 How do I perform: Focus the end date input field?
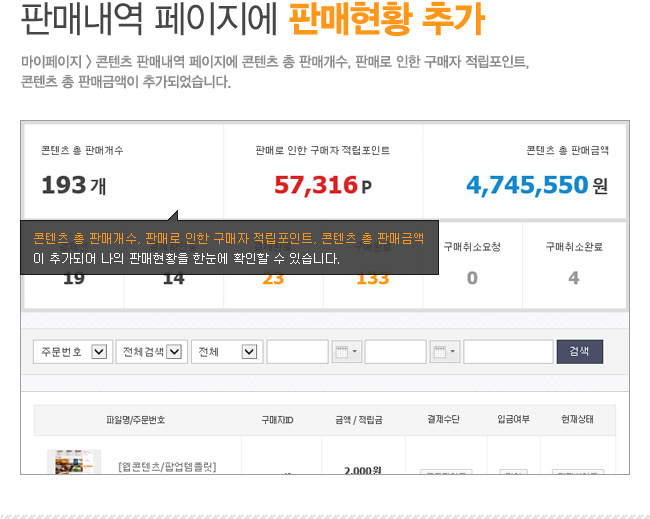(395, 352)
